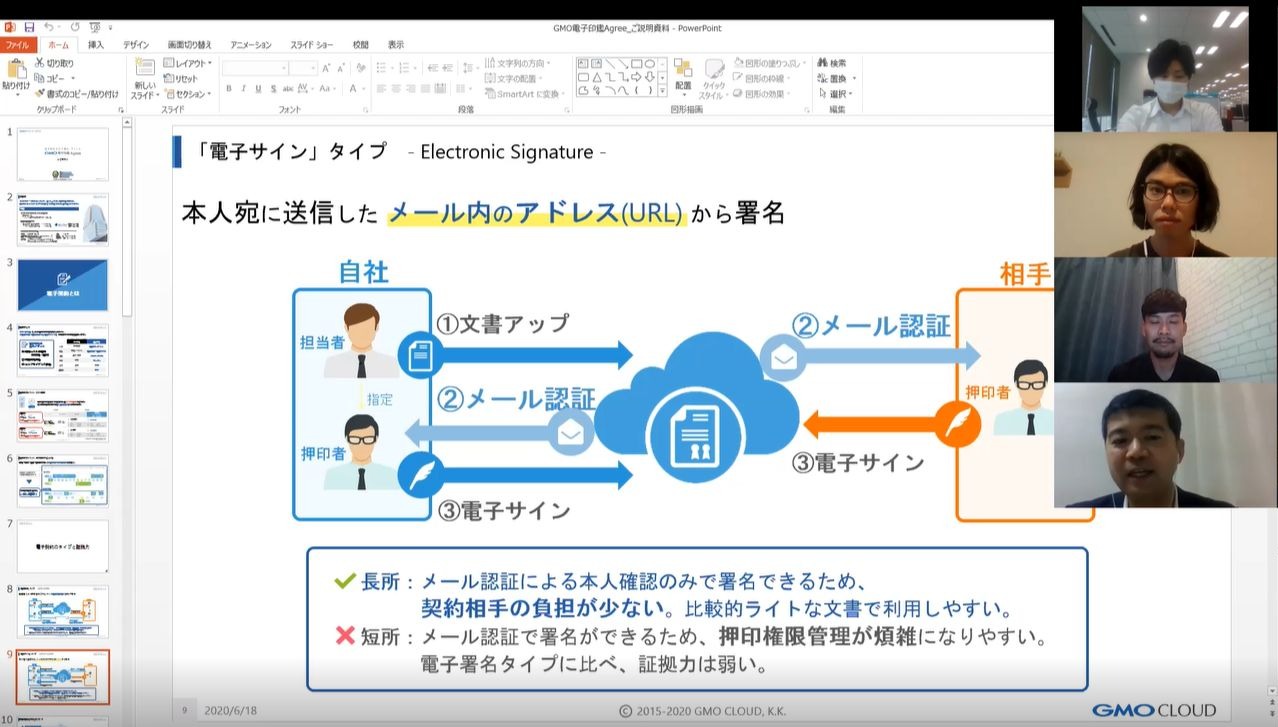Switch to 校閲 (Review) tab

361,45
